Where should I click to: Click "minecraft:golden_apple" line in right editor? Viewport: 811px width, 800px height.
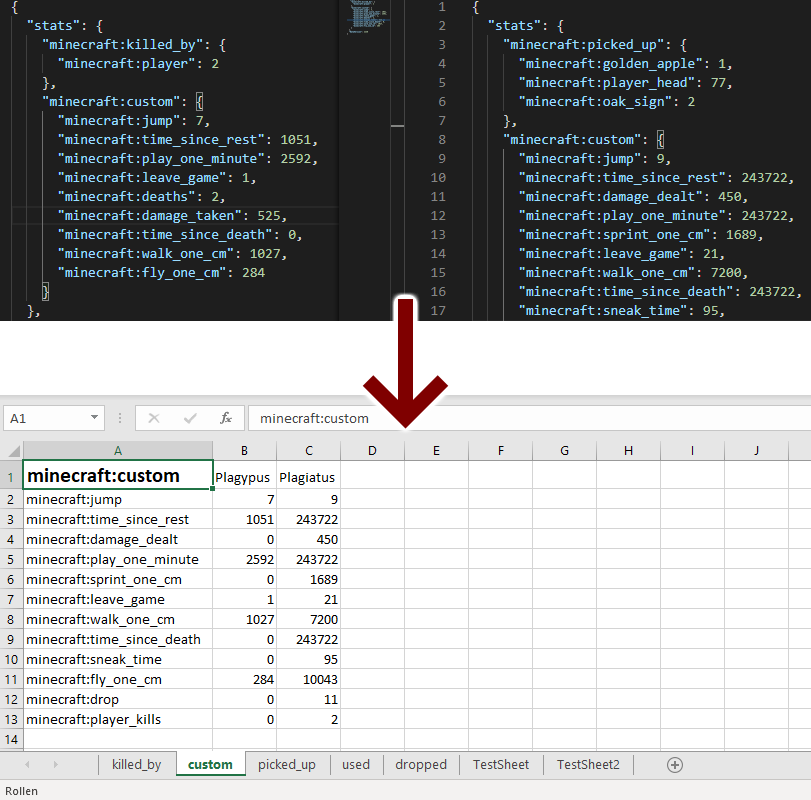coord(626,64)
